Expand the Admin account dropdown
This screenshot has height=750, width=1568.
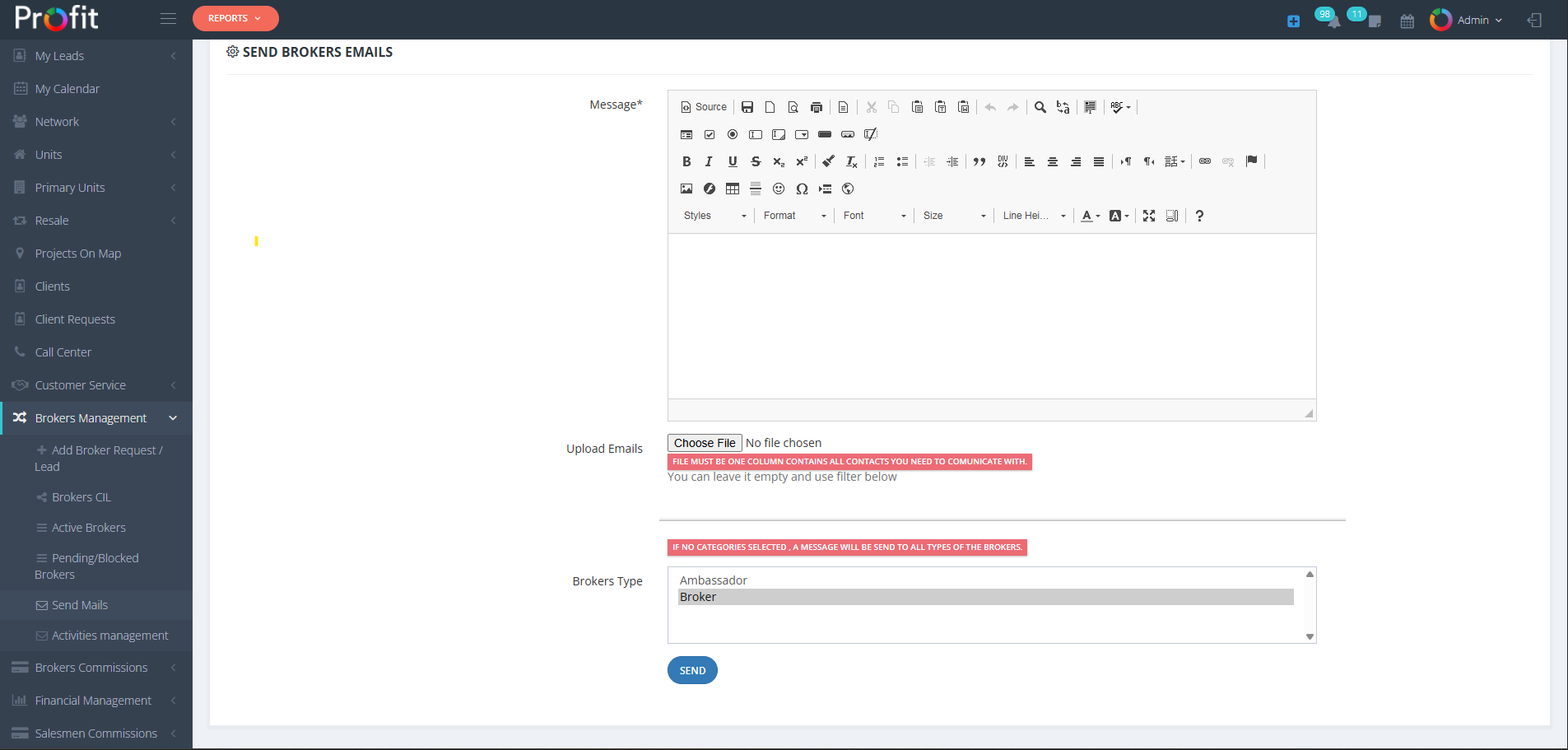coord(1473,21)
